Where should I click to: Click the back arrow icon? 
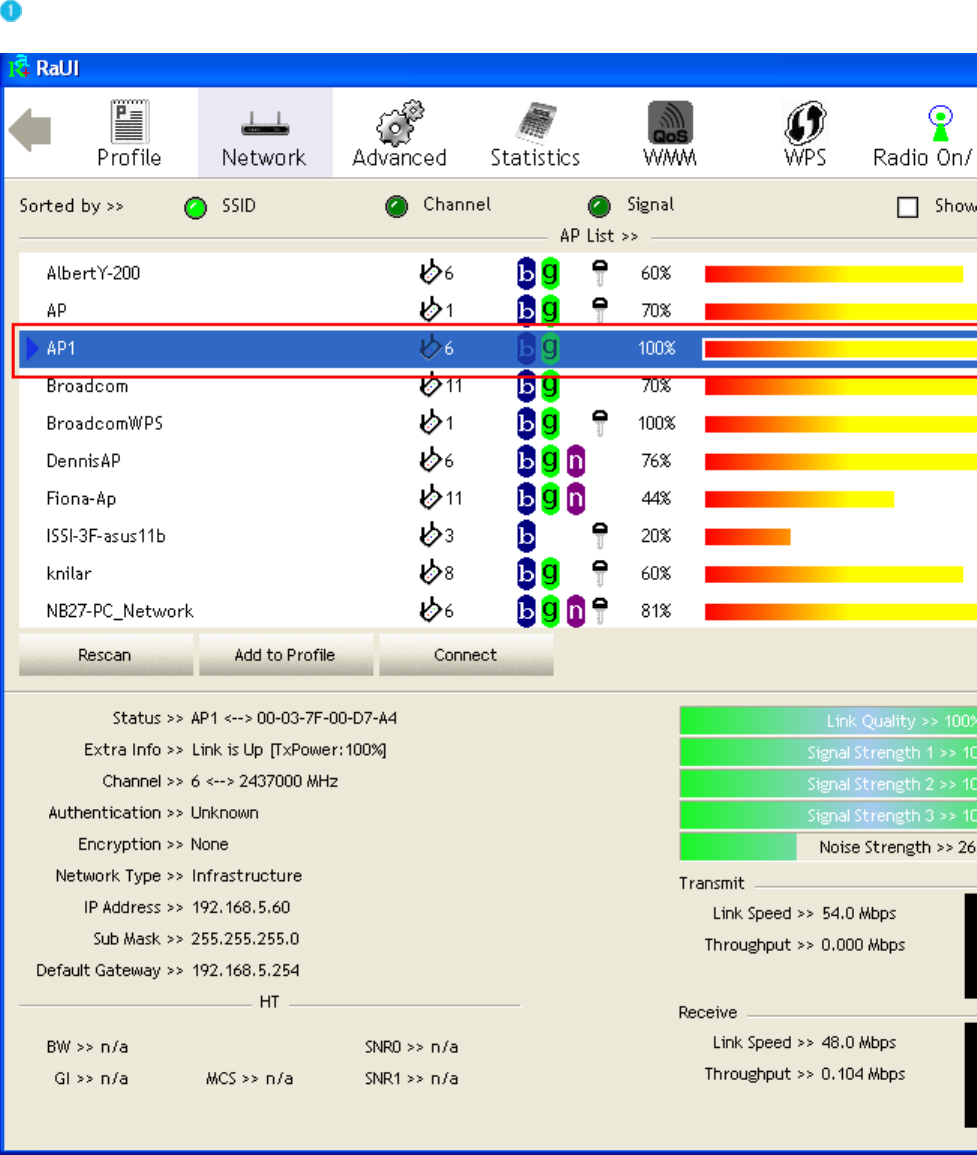point(30,130)
